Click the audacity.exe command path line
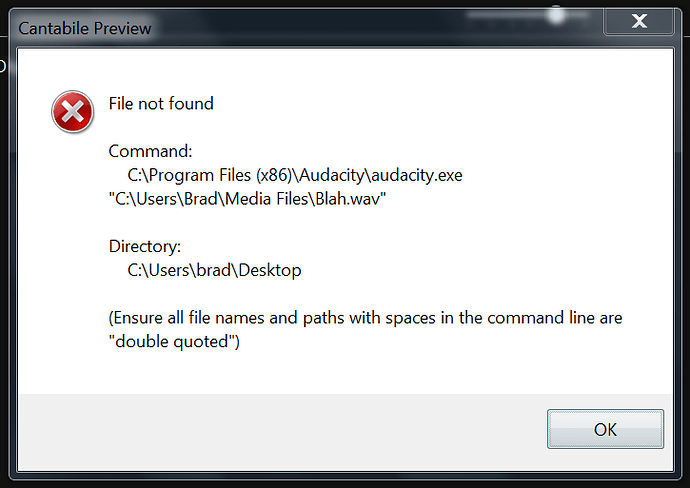Screen dimensions: 690x488 295,175
